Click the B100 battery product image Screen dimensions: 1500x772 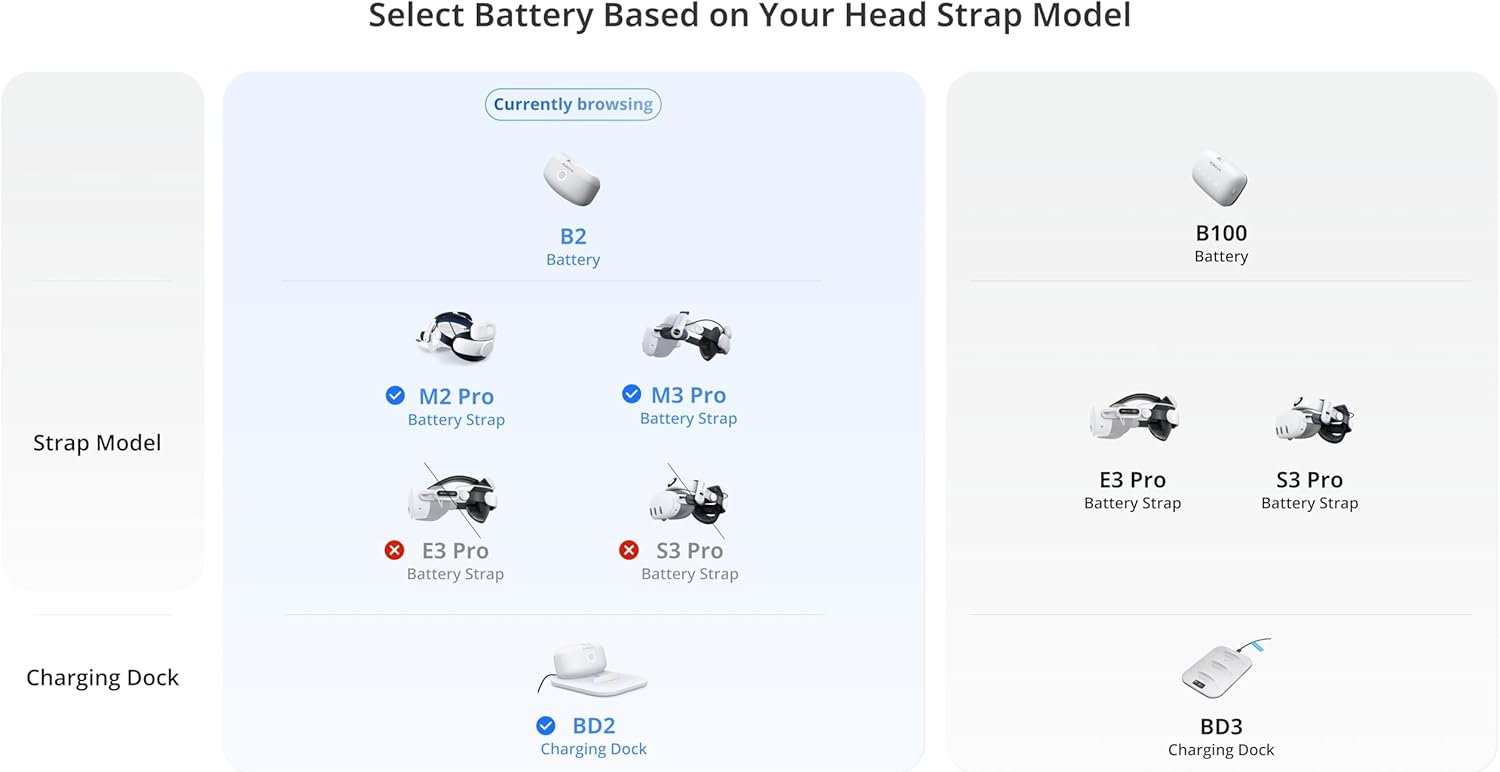click(x=1220, y=178)
